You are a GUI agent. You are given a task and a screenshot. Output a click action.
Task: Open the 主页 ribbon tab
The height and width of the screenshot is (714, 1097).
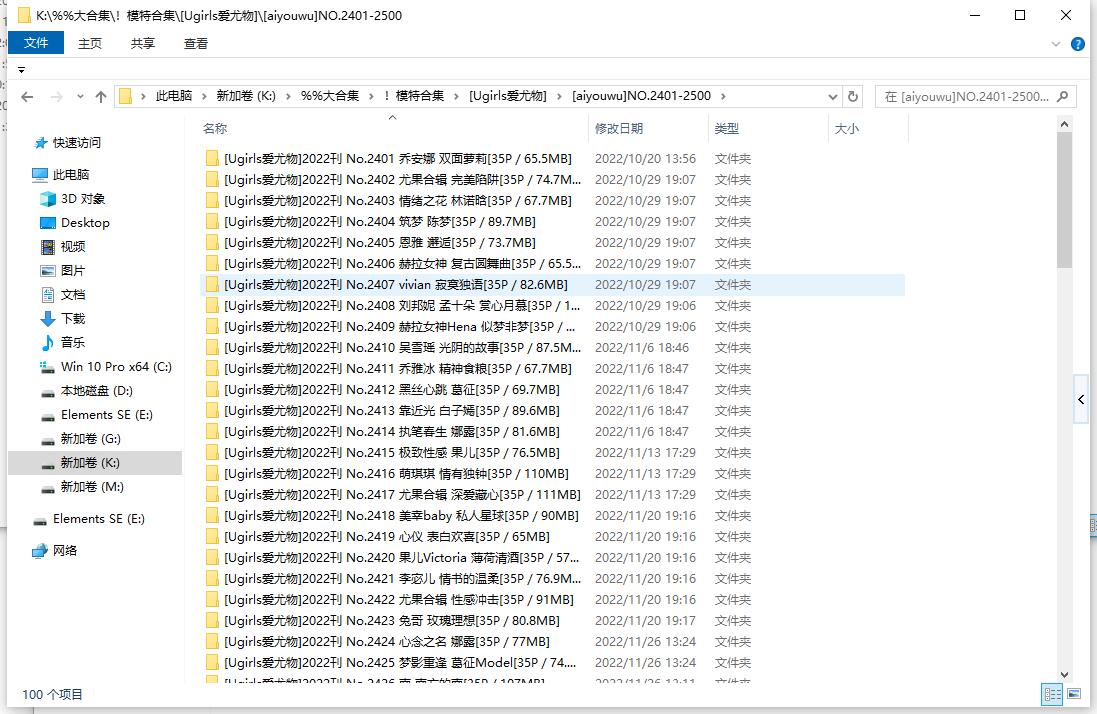(90, 43)
